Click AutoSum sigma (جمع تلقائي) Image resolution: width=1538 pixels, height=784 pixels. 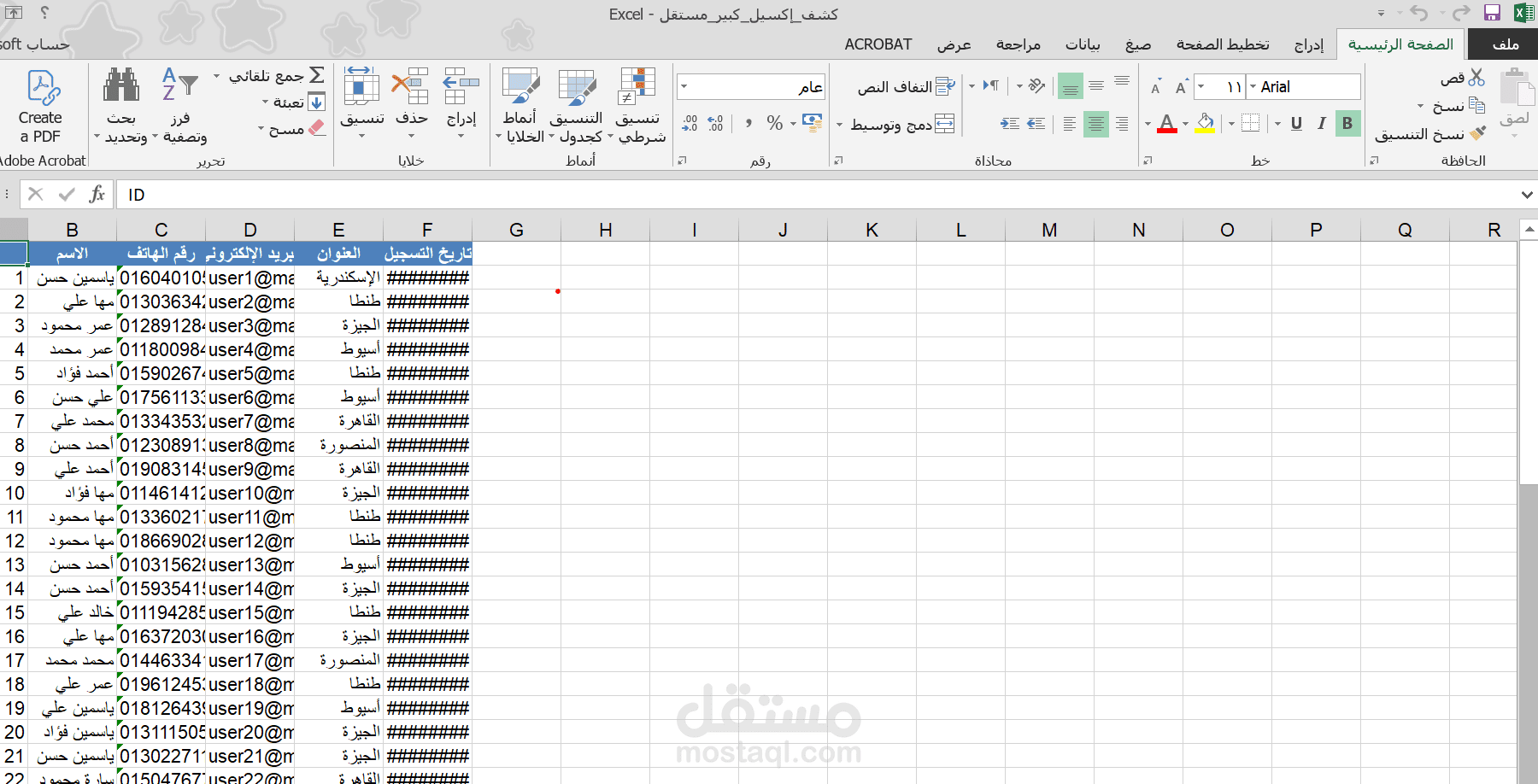tap(315, 75)
